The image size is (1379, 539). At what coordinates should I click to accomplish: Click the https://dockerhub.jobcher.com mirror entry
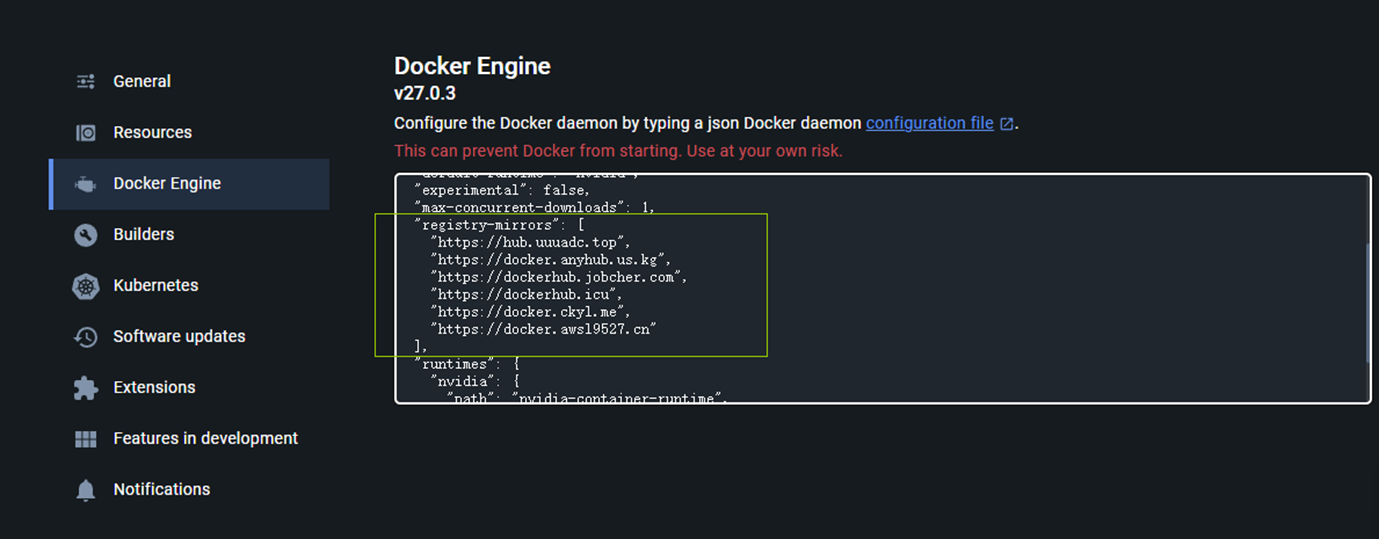coord(559,277)
